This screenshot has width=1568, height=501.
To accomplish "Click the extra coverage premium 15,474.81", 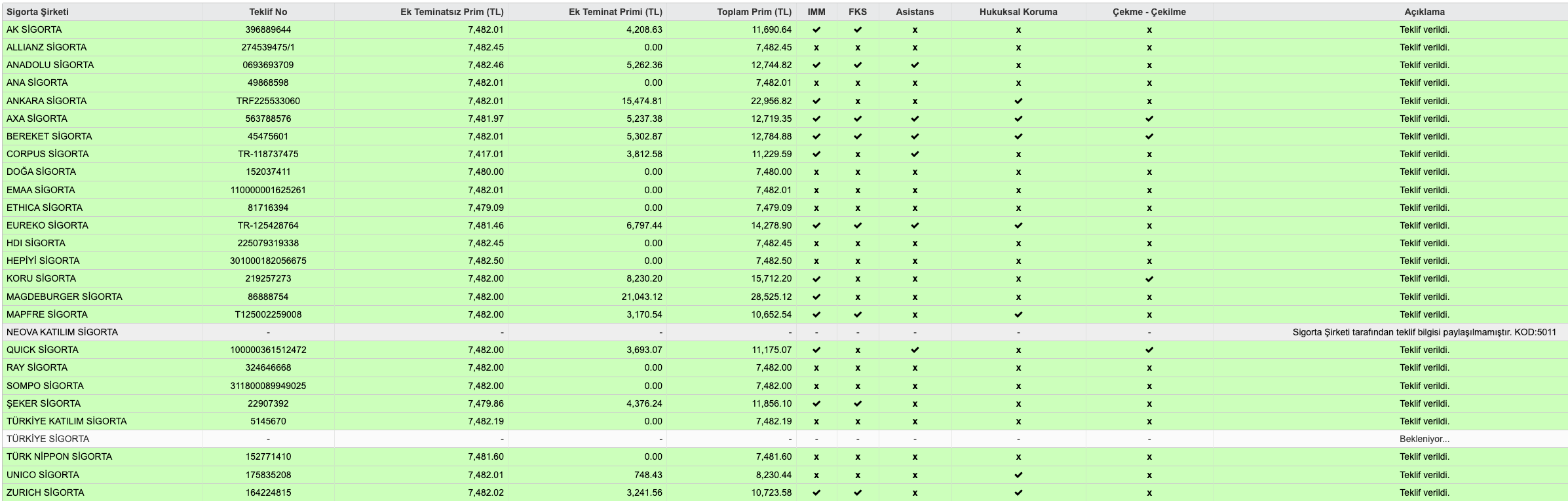I will tap(642, 101).
